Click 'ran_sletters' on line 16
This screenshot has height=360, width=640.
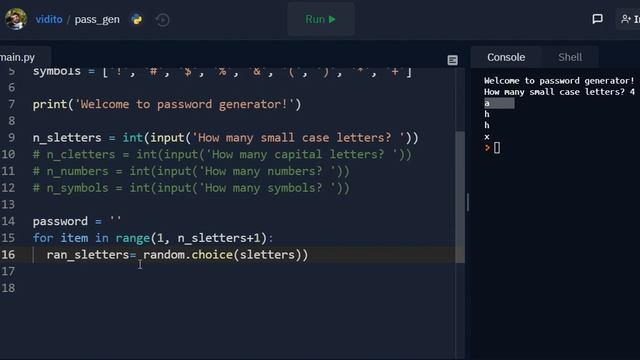(x=88, y=255)
